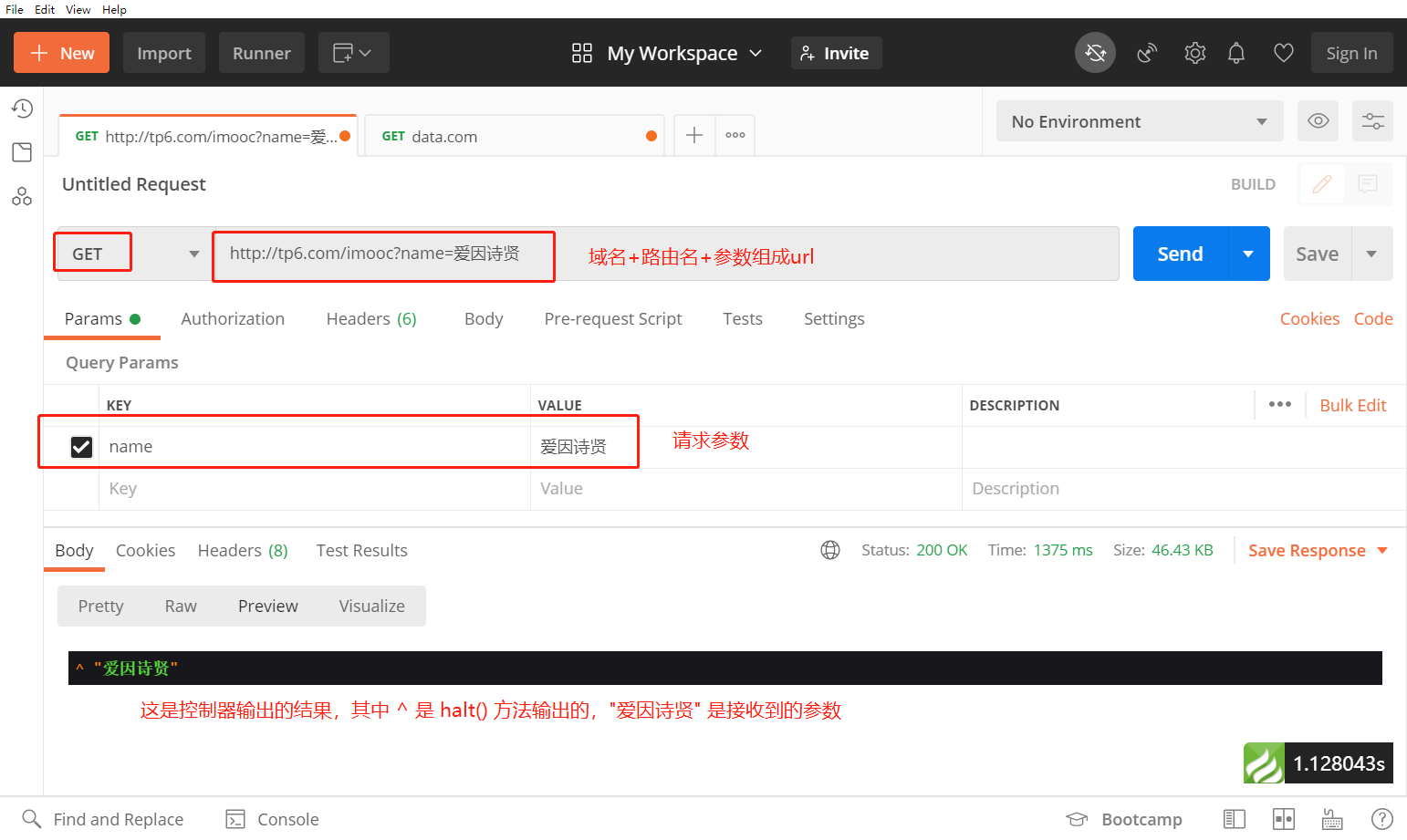The image size is (1407, 840).
Task: Open the response Cookies tab
Action: tap(145, 550)
